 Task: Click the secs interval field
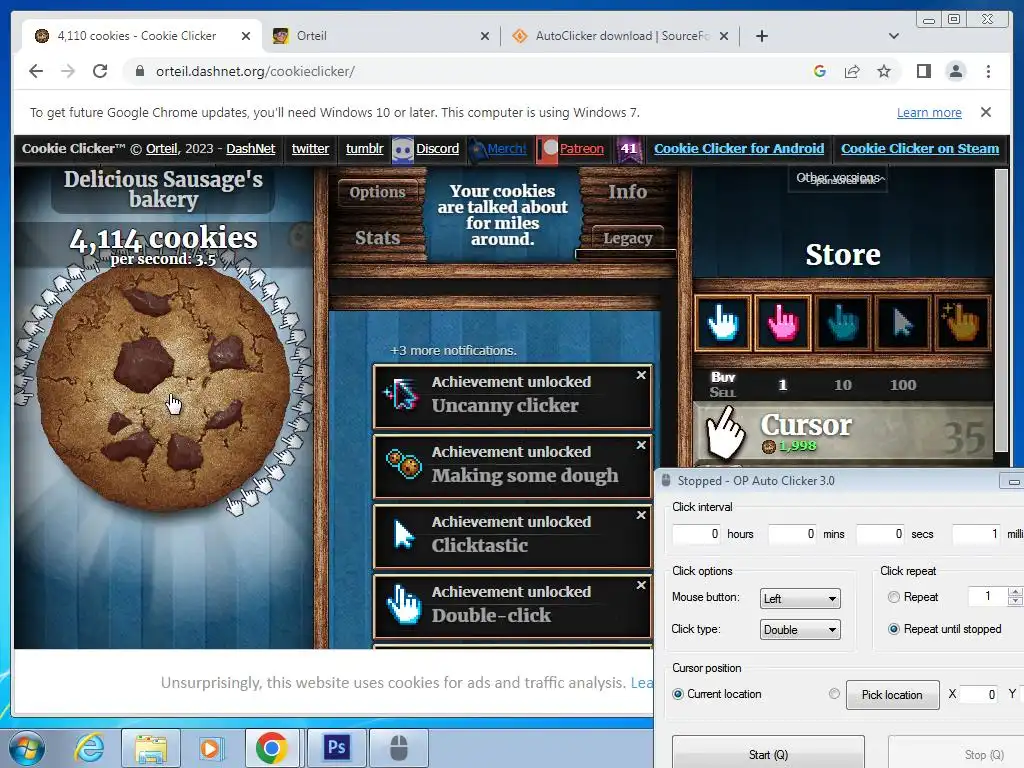click(880, 534)
